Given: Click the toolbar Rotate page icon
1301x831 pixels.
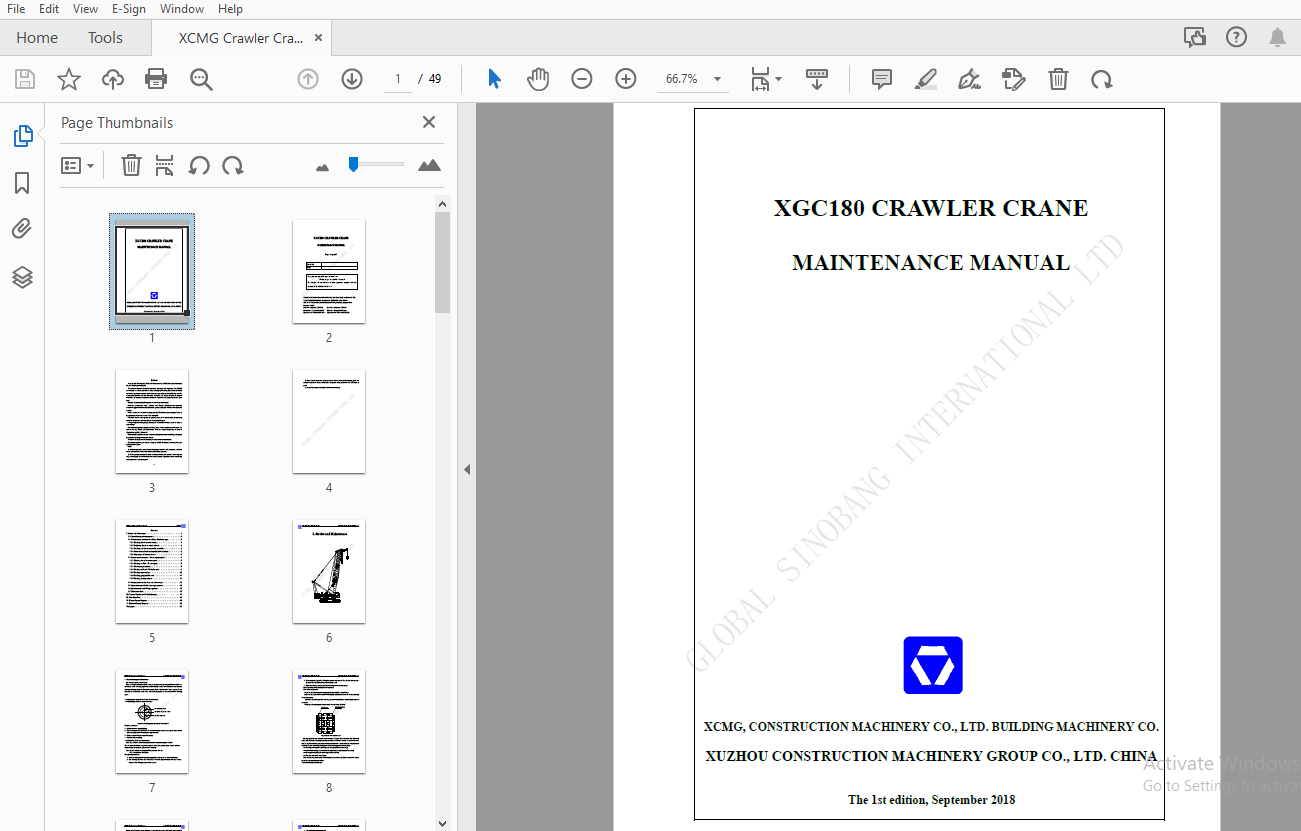Looking at the screenshot, I should tap(1102, 79).
